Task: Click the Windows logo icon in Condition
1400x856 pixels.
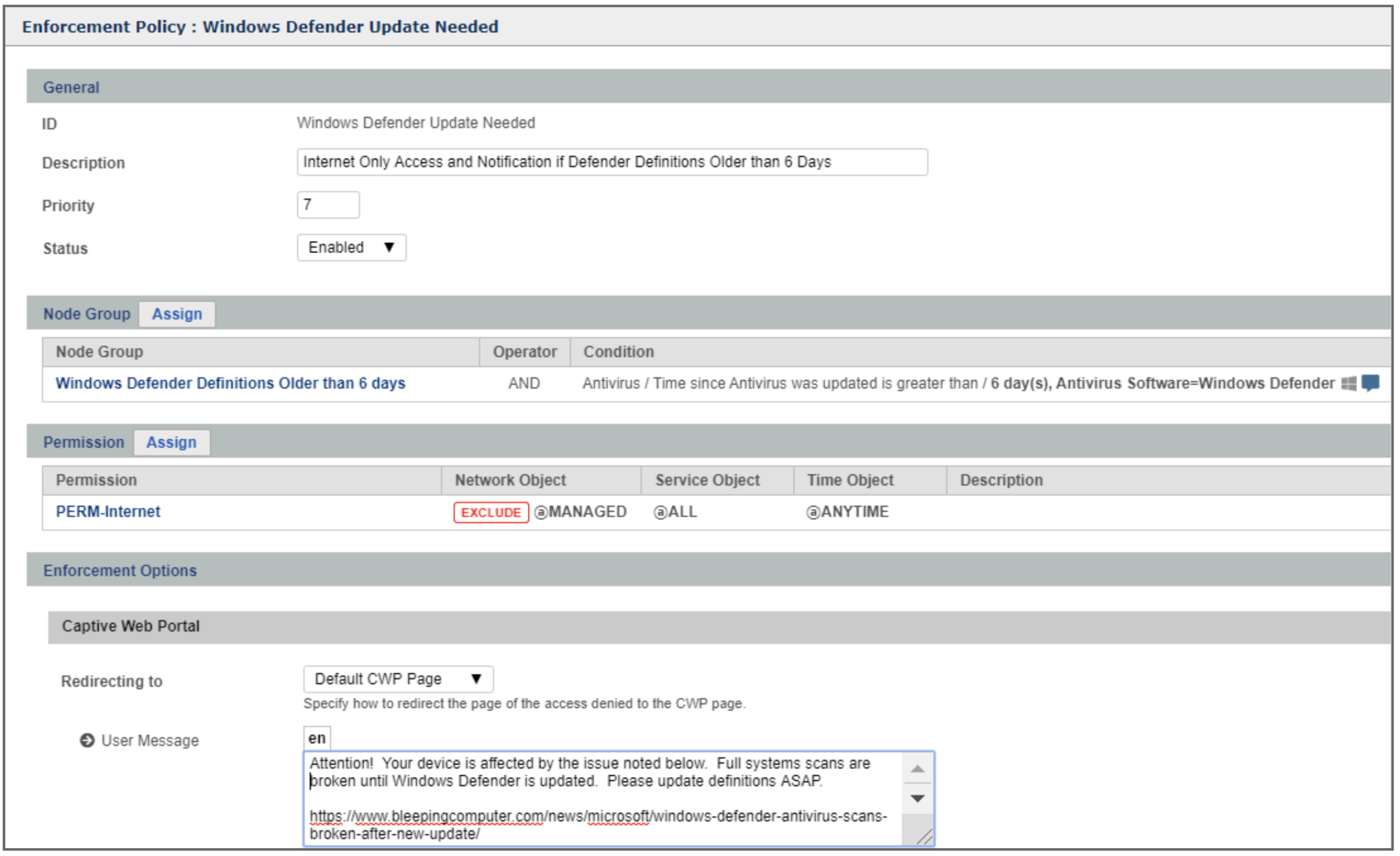Action: click(x=1348, y=383)
